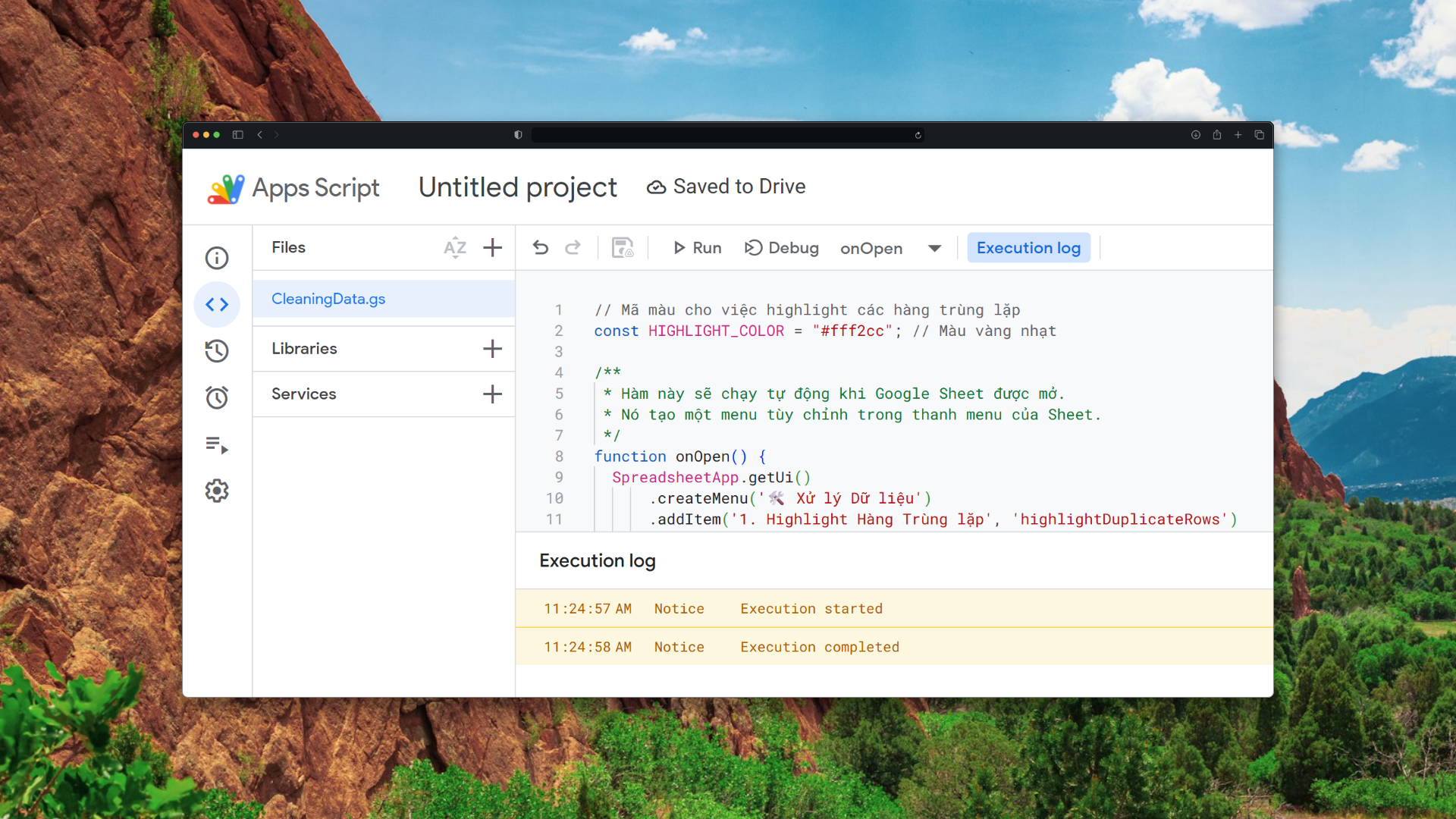Click the Redo arrow in toolbar
Image resolution: width=1456 pixels, height=819 pixels.
point(573,248)
